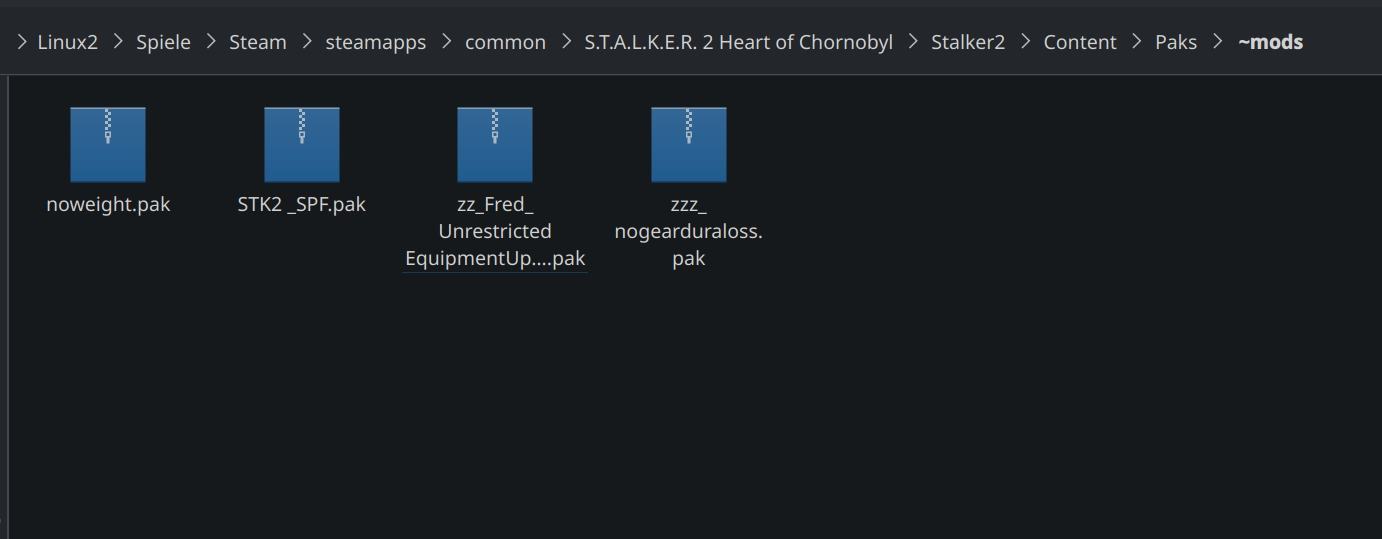The height and width of the screenshot is (539, 1382).
Task: Go to the Stalker2 path segment
Action: [x=968, y=42]
